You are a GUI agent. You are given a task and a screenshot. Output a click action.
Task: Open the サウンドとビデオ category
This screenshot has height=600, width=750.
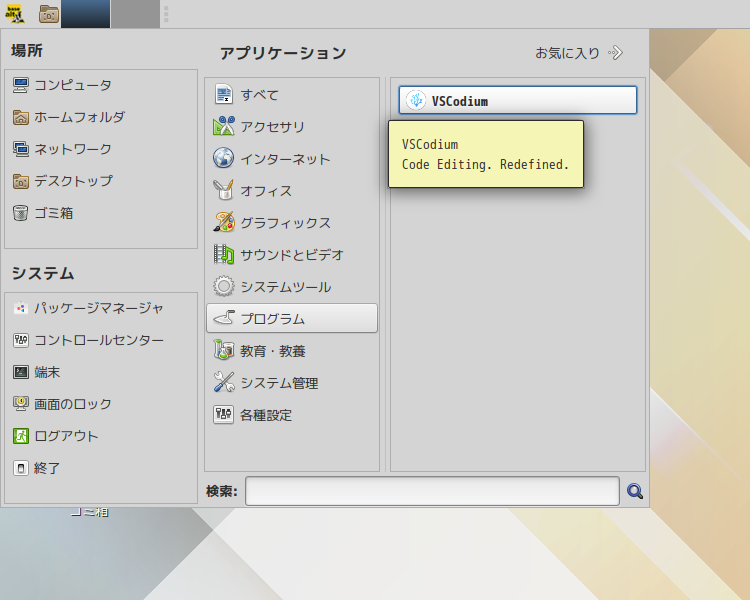click(x=292, y=255)
